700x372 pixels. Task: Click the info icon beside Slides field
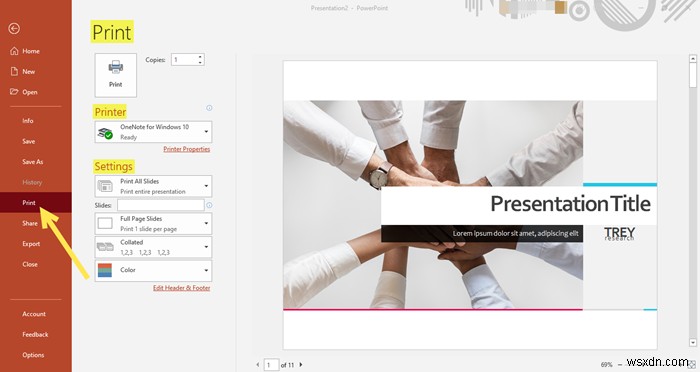point(209,205)
